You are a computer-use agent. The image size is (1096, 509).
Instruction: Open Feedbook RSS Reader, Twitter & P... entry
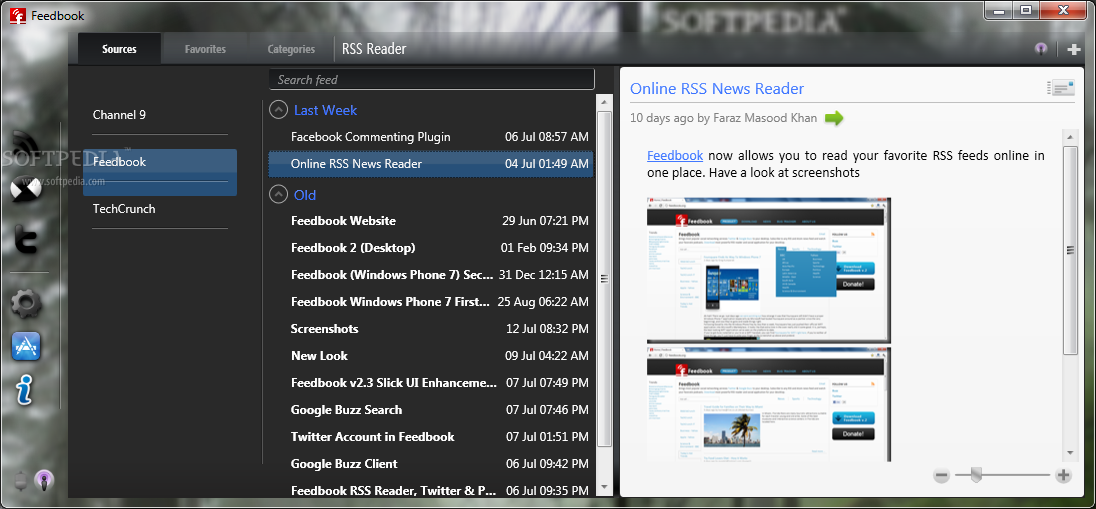click(431, 490)
